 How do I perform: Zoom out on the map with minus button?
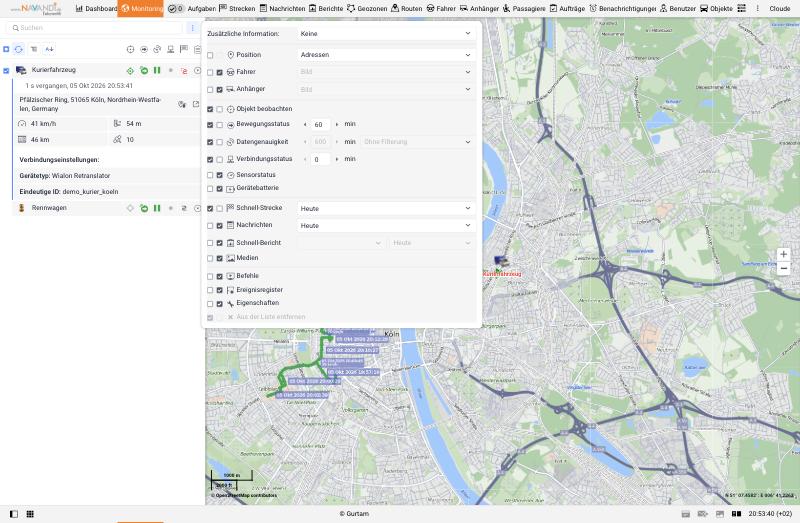pyautogui.click(x=783, y=268)
